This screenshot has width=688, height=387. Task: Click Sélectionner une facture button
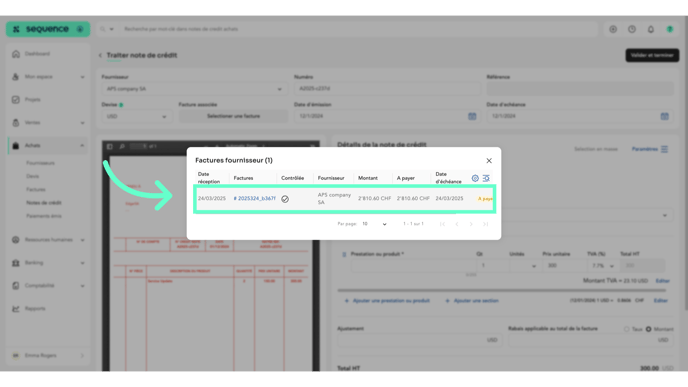tap(233, 116)
